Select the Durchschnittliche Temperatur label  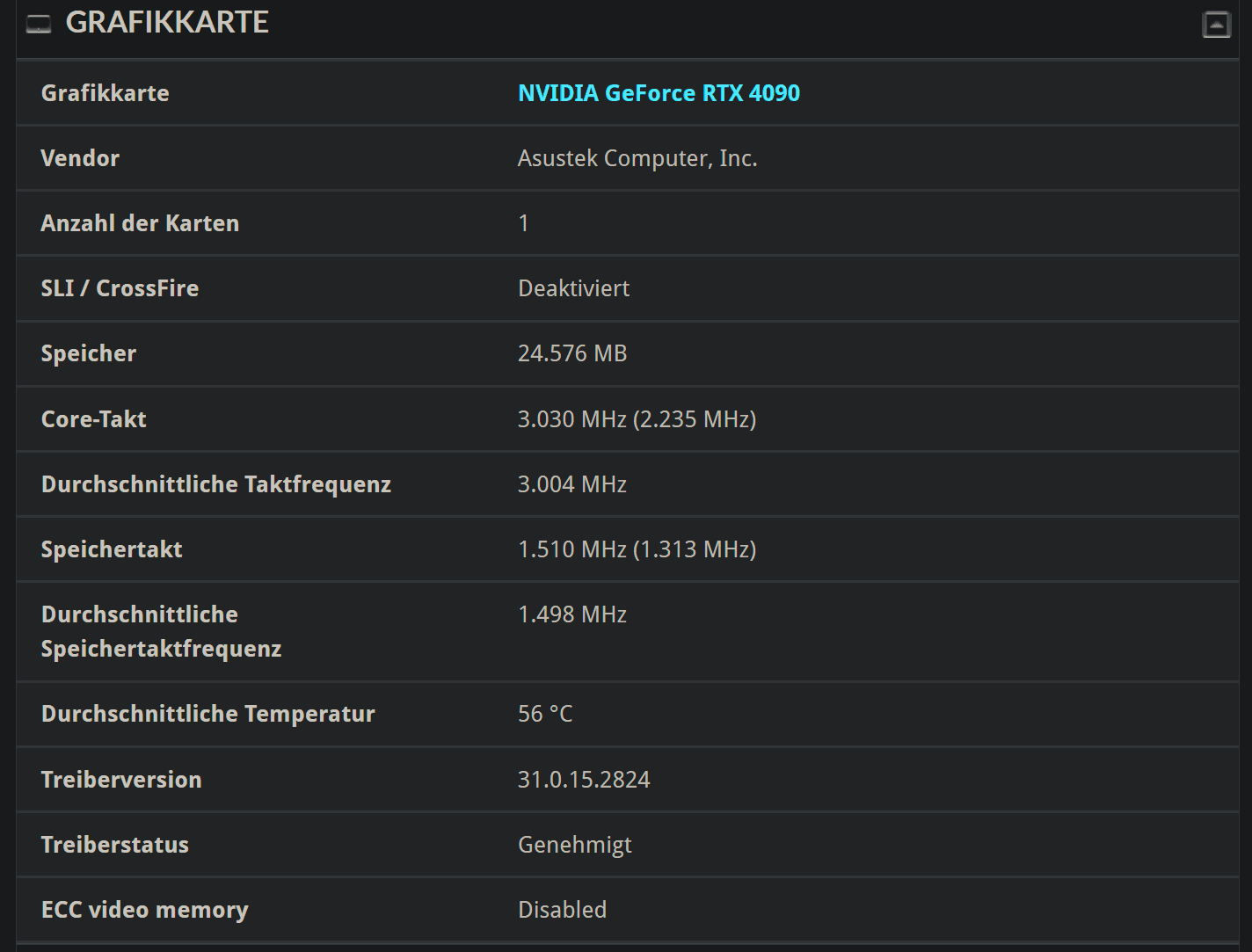click(208, 714)
